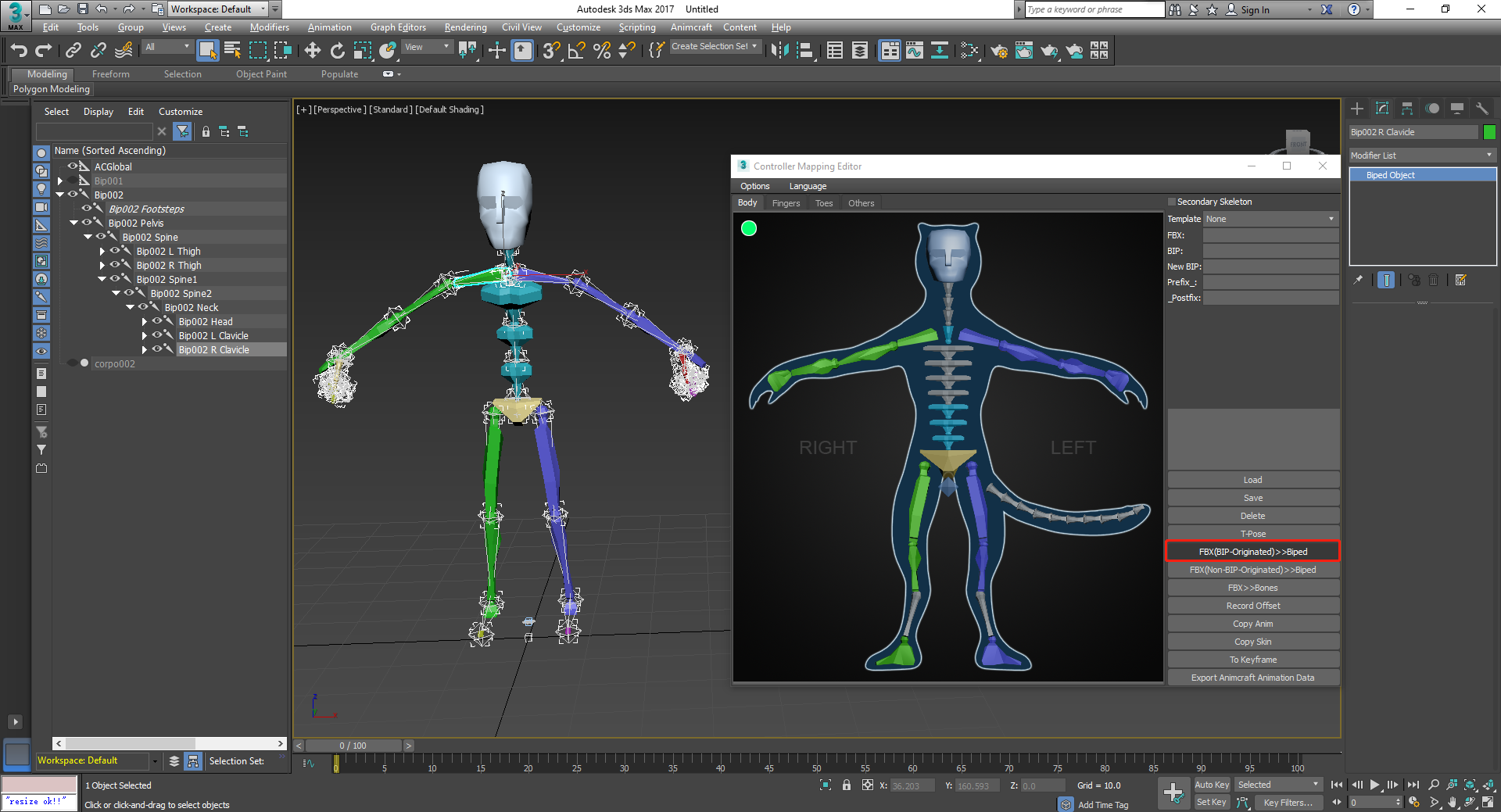Screen dimensions: 1501x812
Task: Open the Modifier List dropdown
Action: pos(1422,156)
